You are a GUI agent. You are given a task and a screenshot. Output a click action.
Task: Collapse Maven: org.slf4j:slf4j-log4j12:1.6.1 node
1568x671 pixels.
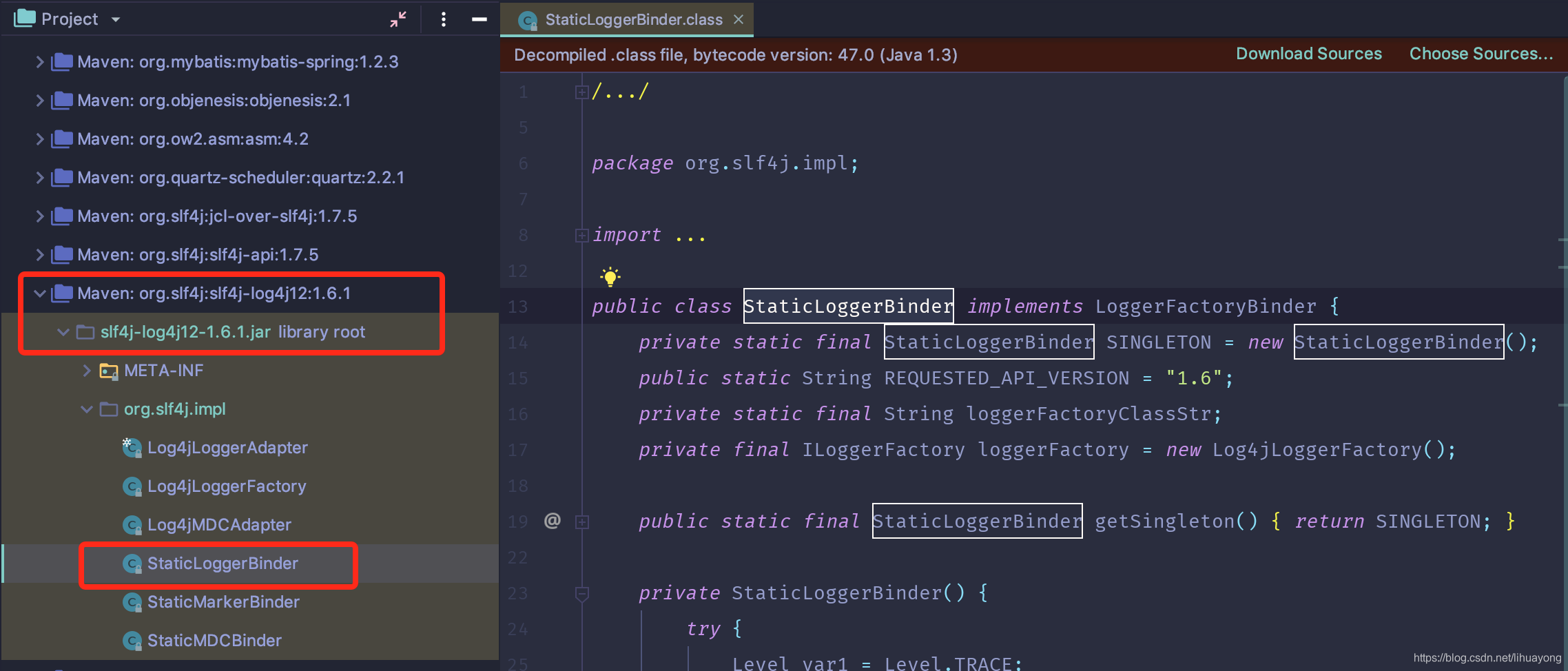[40, 293]
